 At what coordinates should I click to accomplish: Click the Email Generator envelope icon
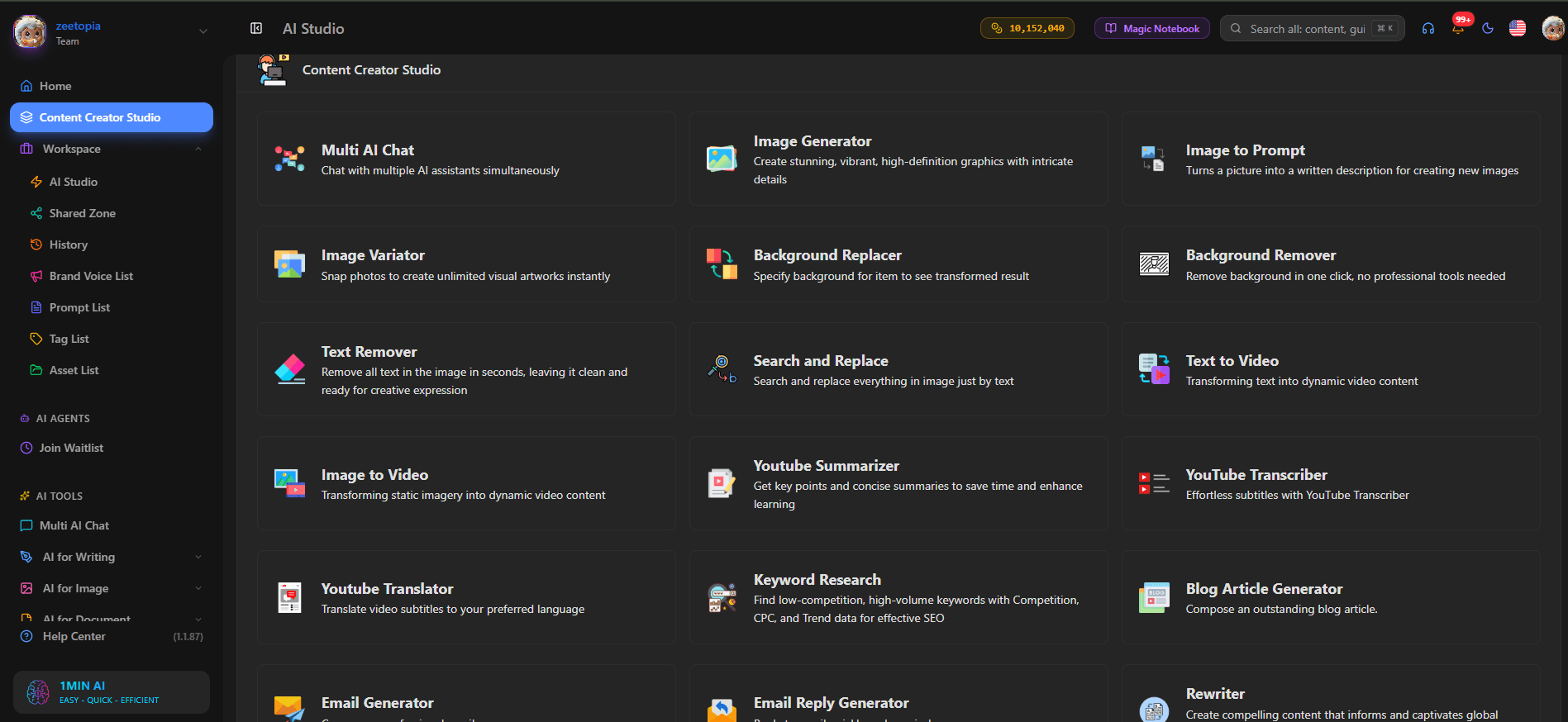(289, 709)
